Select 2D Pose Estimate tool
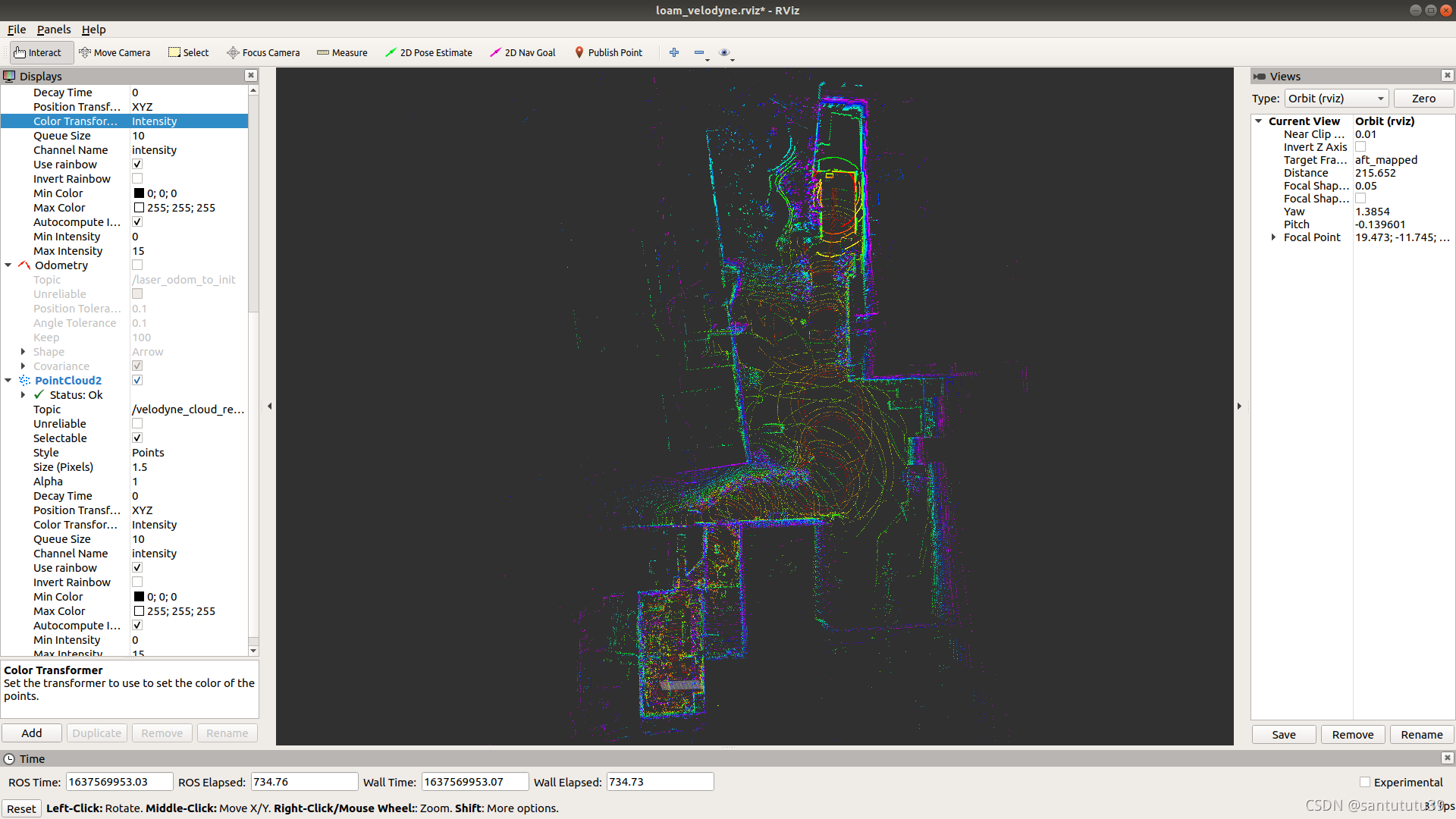1456x819 pixels. click(428, 52)
